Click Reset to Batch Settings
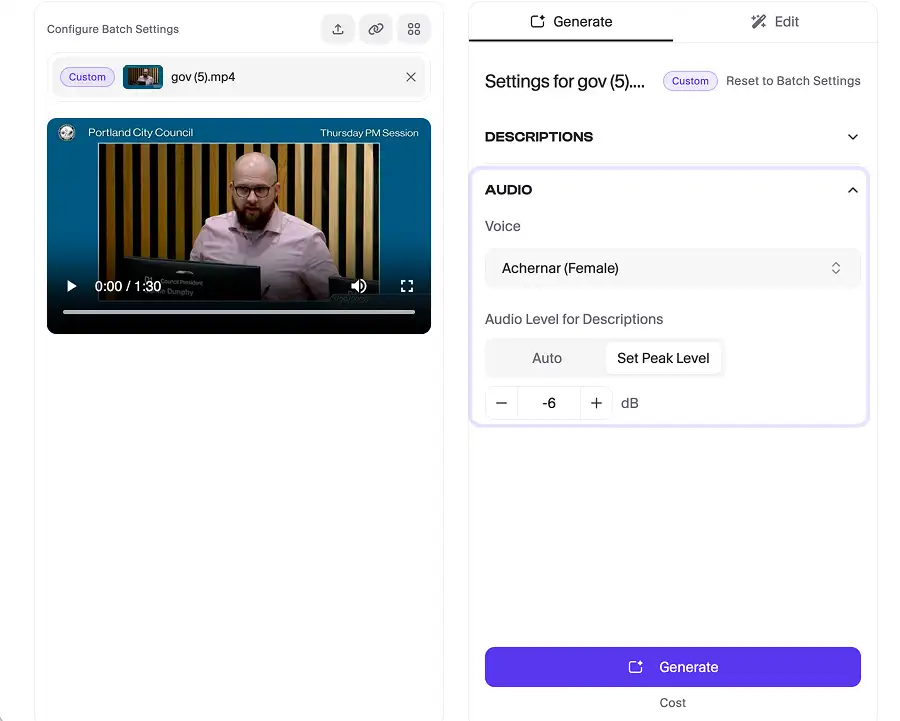This screenshot has height=721, width=900. pos(793,81)
